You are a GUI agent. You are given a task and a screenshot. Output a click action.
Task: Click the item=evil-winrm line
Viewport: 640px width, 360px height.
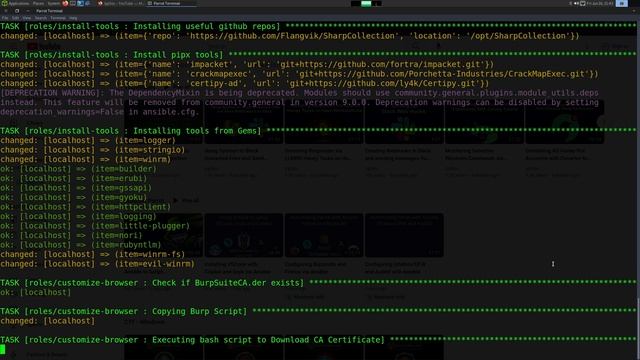pos(98,264)
